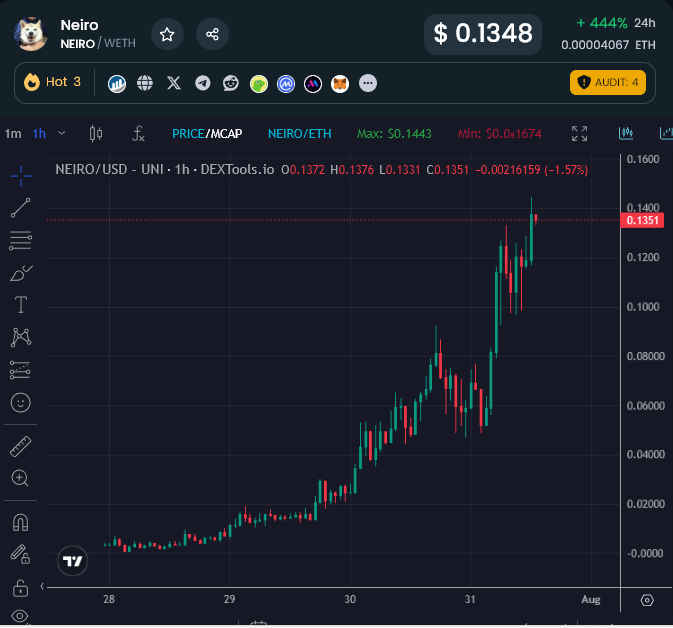Click the NEIRO / WETH pair name

point(98,43)
